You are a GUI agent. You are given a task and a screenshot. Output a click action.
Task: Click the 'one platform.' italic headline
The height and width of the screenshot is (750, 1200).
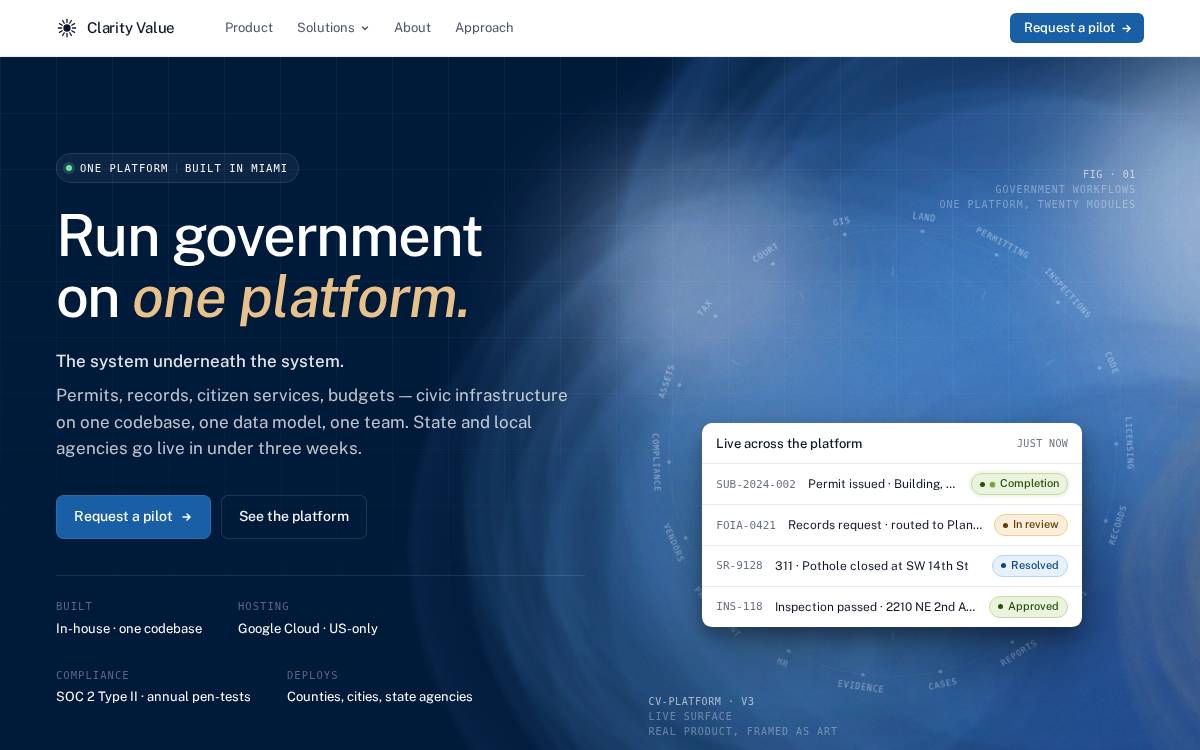[x=301, y=298]
